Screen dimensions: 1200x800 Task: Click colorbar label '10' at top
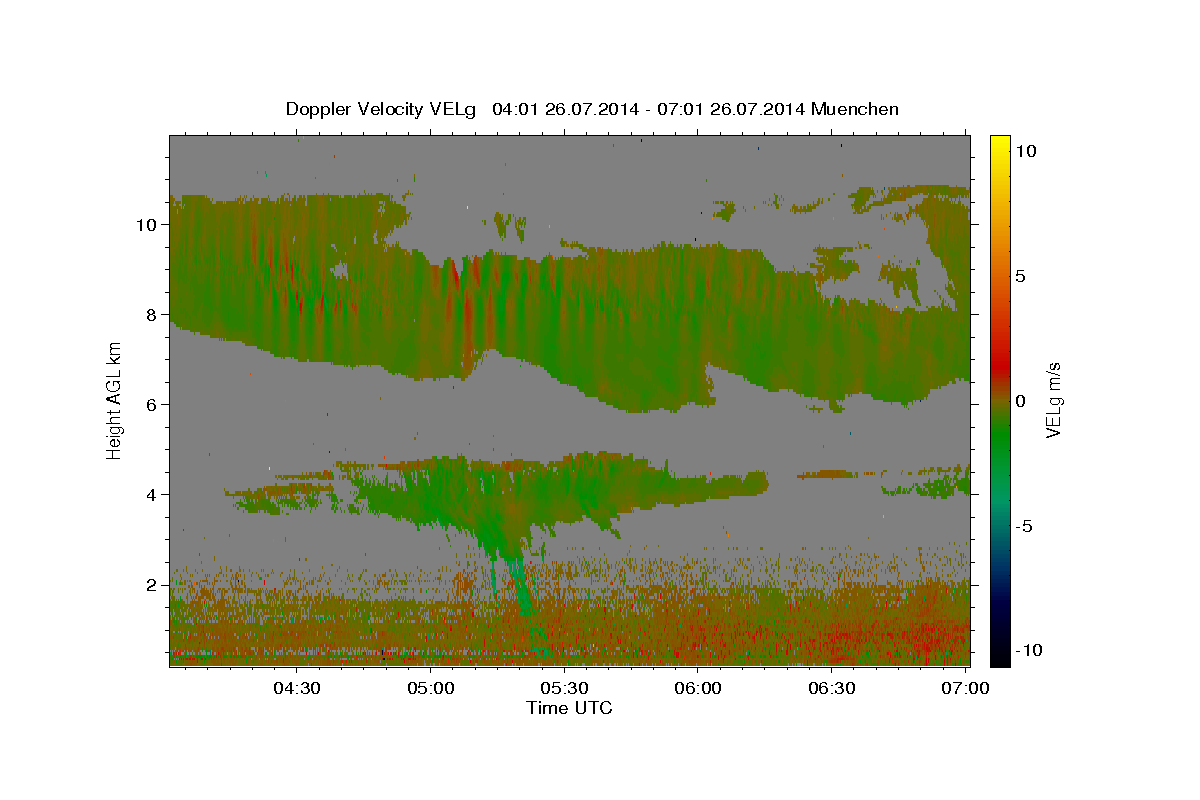(1025, 150)
